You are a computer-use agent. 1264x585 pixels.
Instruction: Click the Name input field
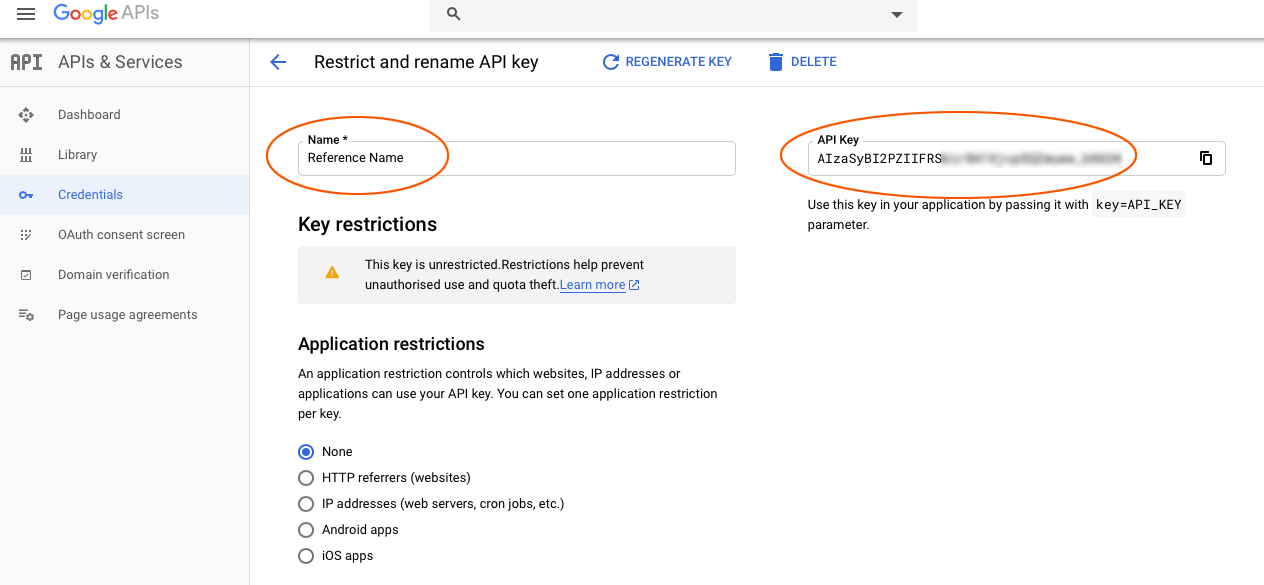(x=516, y=158)
